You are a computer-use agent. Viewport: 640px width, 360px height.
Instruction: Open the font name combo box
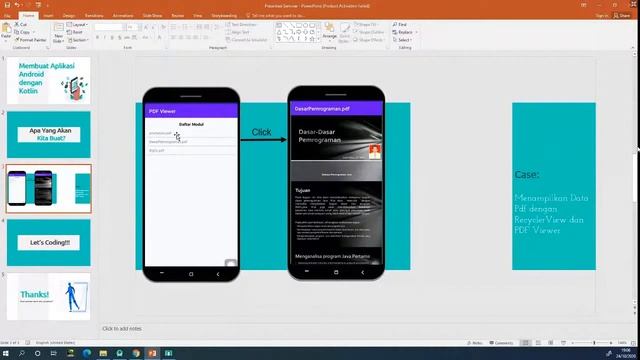point(109,27)
